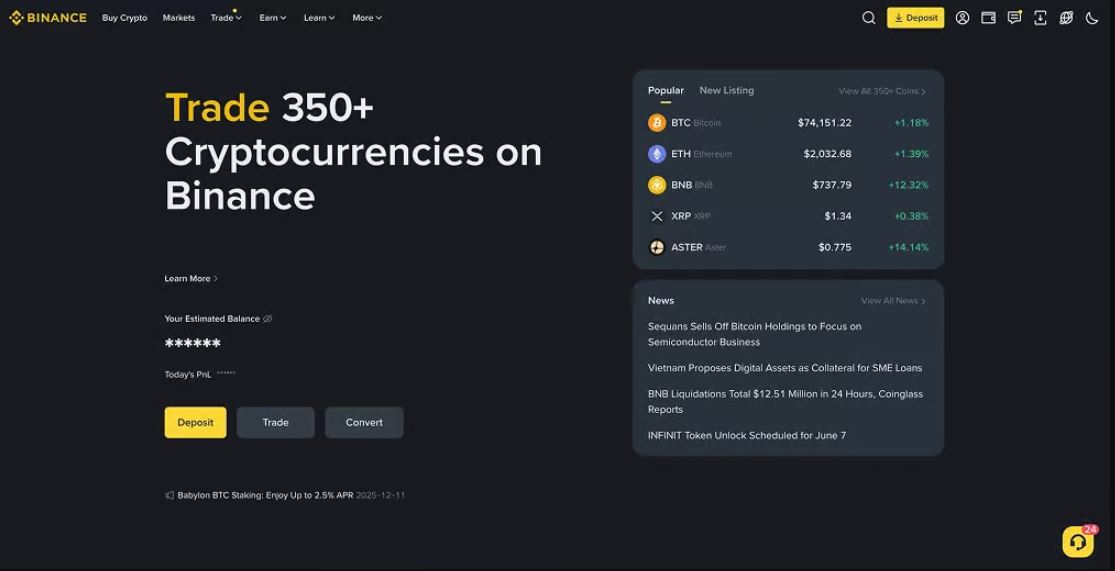Viewport: 1115px width, 571px height.
Task: Click ASTER price $0.775
Action: 835,247
